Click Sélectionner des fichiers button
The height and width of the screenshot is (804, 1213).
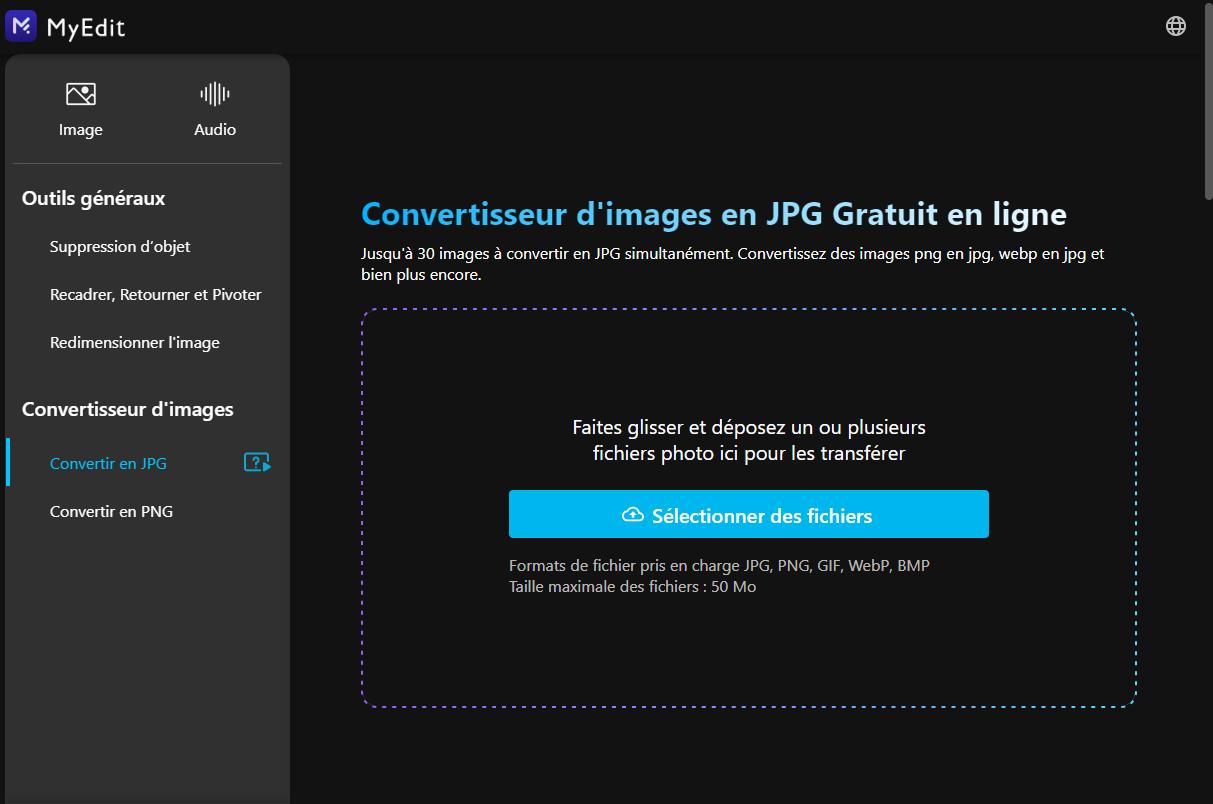[749, 514]
